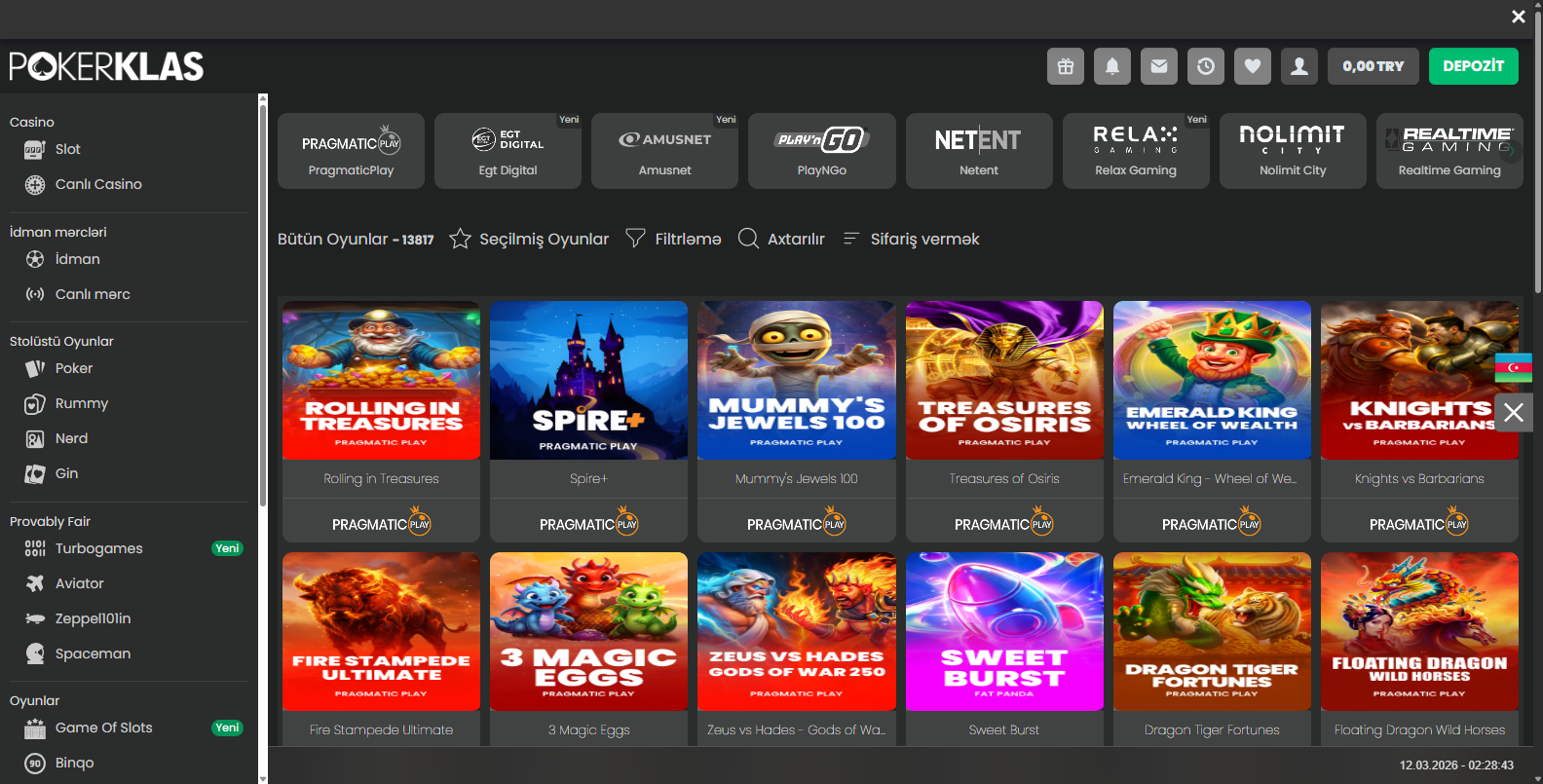Screen dimensions: 1543x784
Task: Click the Rummy sidebar icon
Action: point(35,403)
